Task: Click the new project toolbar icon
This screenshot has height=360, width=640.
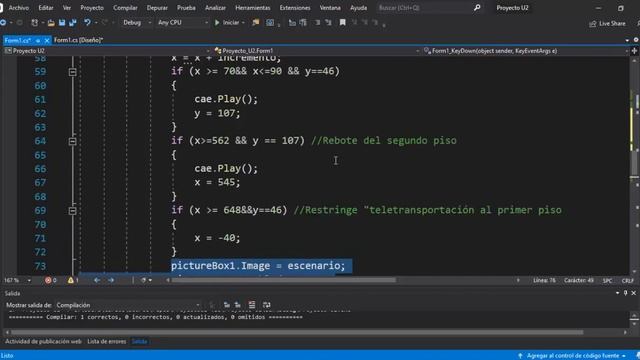Action: click(x=35, y=23)
